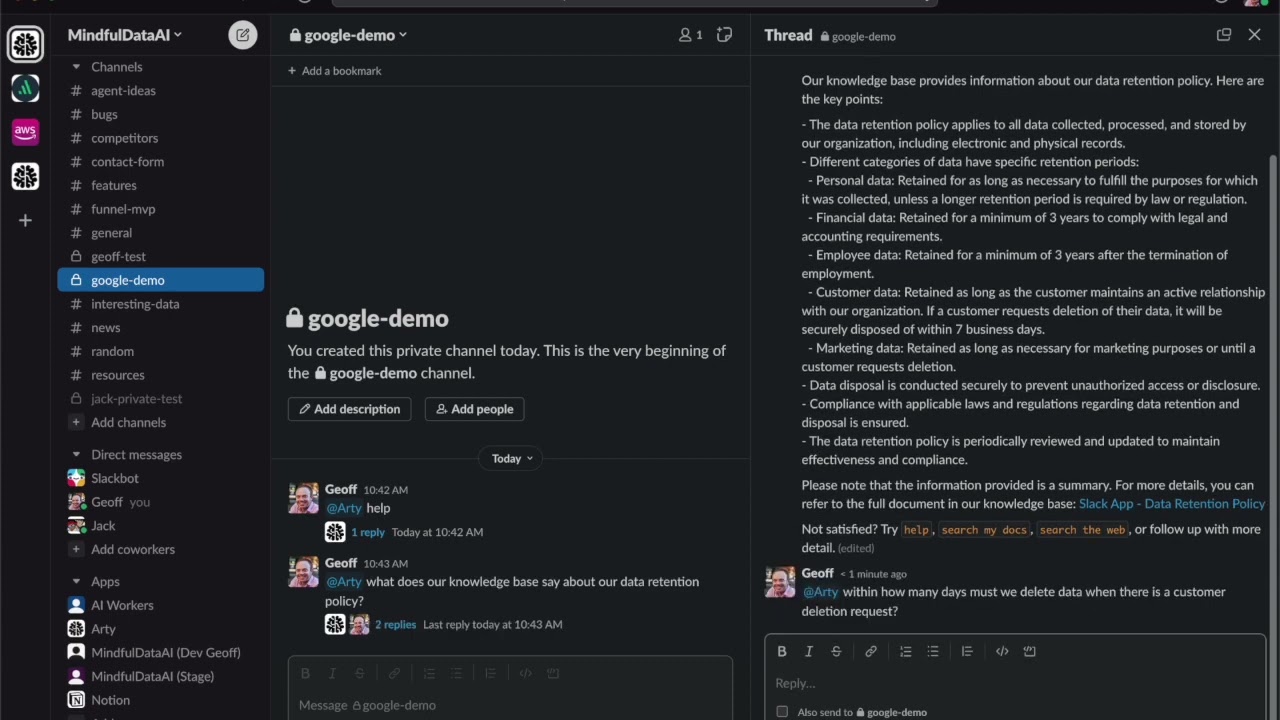
Task: Open the compose new message icon
Action: 242,35
